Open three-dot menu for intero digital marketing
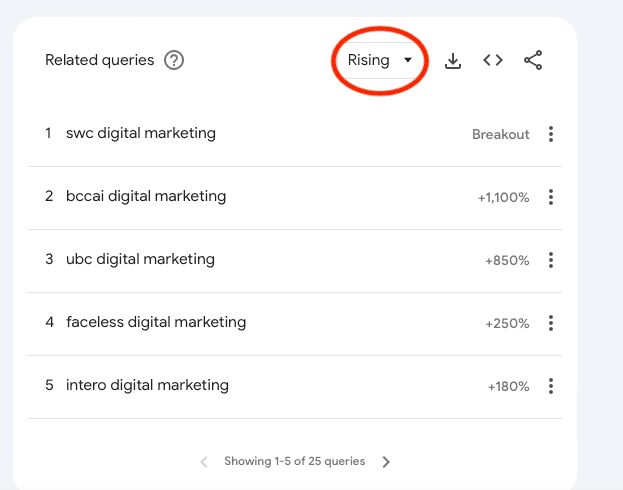Image resolution: width=623 pixels, height=490 pixels. tap(551, 386)
